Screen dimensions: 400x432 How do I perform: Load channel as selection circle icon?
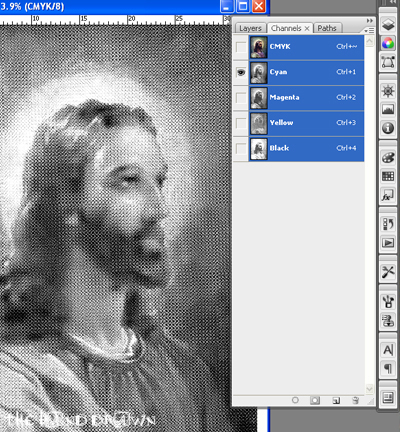click(295, 400)
